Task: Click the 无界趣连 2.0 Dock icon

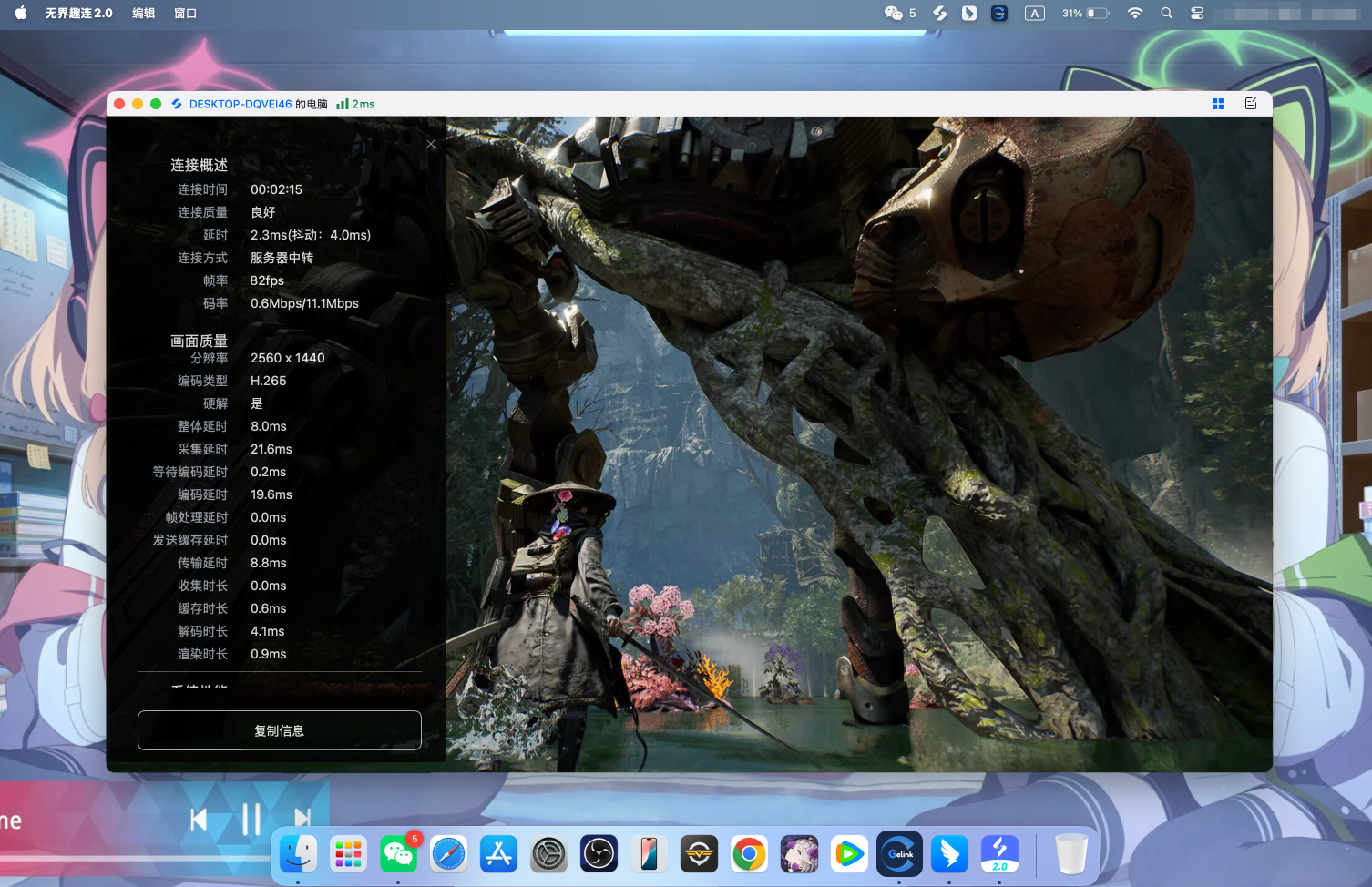Action: pyautogui.click(x=1000, y=854)
